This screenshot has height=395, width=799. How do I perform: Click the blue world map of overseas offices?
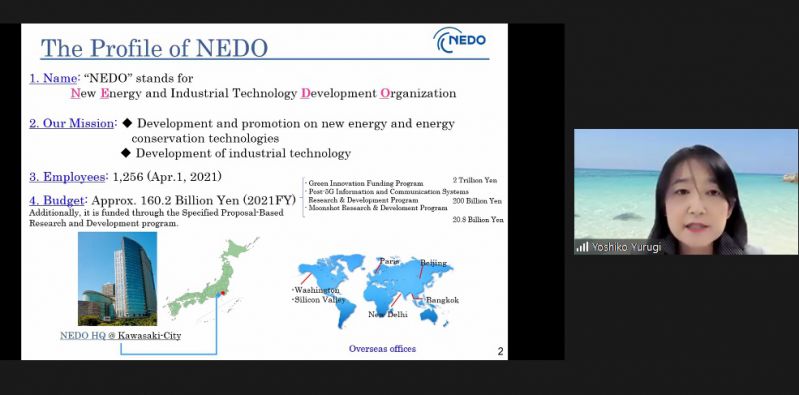[376, 289]
